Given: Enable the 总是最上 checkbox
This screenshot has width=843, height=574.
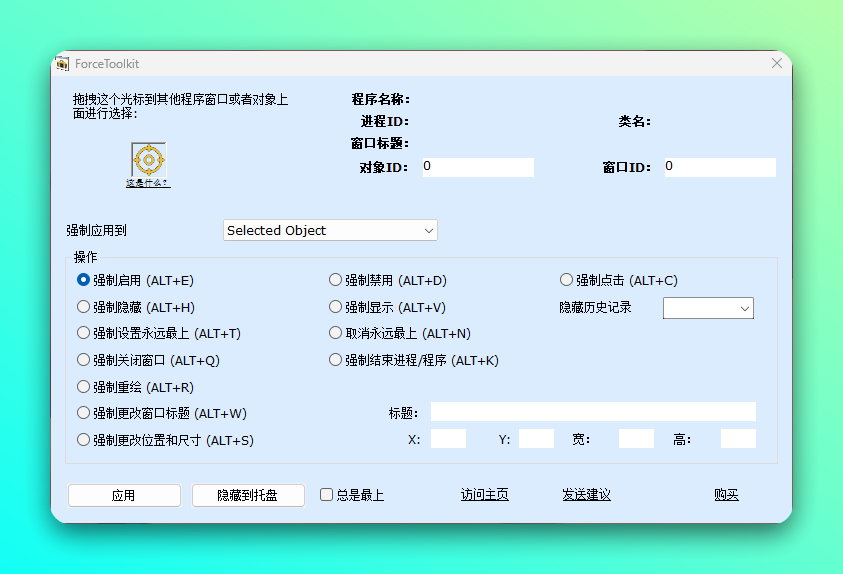Looking at the screenshot, I should point(326,495).
